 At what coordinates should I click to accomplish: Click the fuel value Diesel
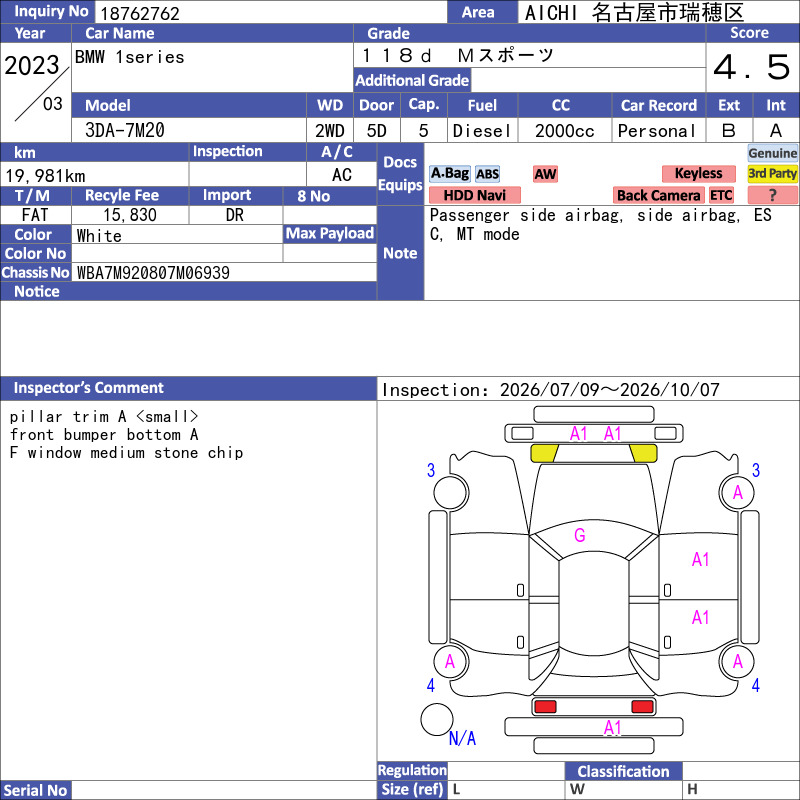(482, 131)
